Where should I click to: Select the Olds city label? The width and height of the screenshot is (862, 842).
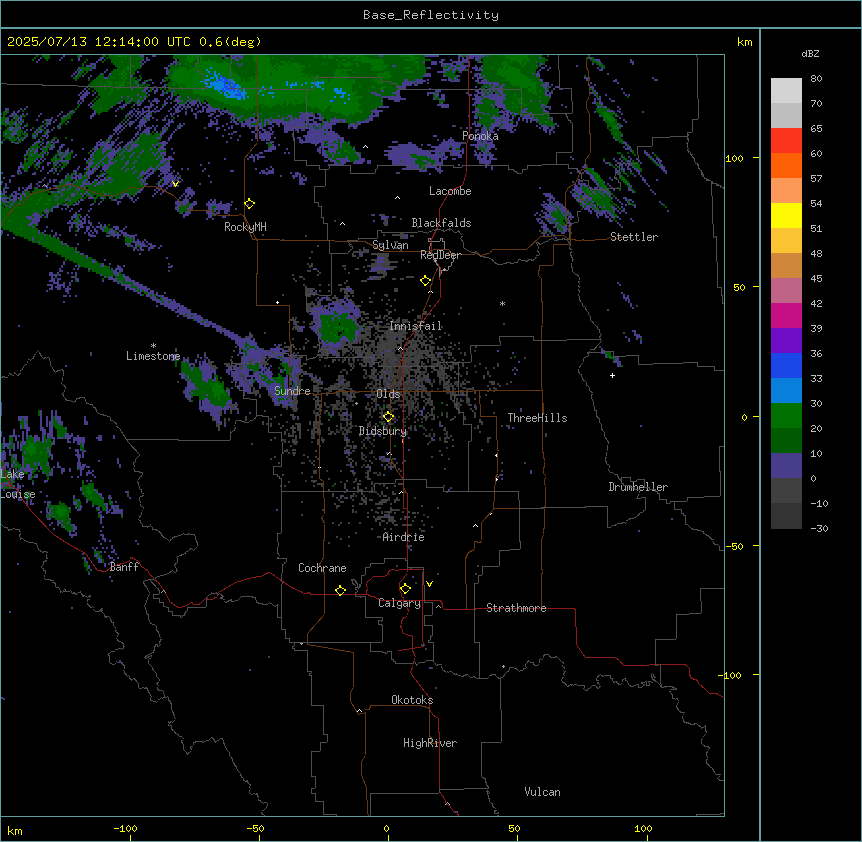click(388, 394)
